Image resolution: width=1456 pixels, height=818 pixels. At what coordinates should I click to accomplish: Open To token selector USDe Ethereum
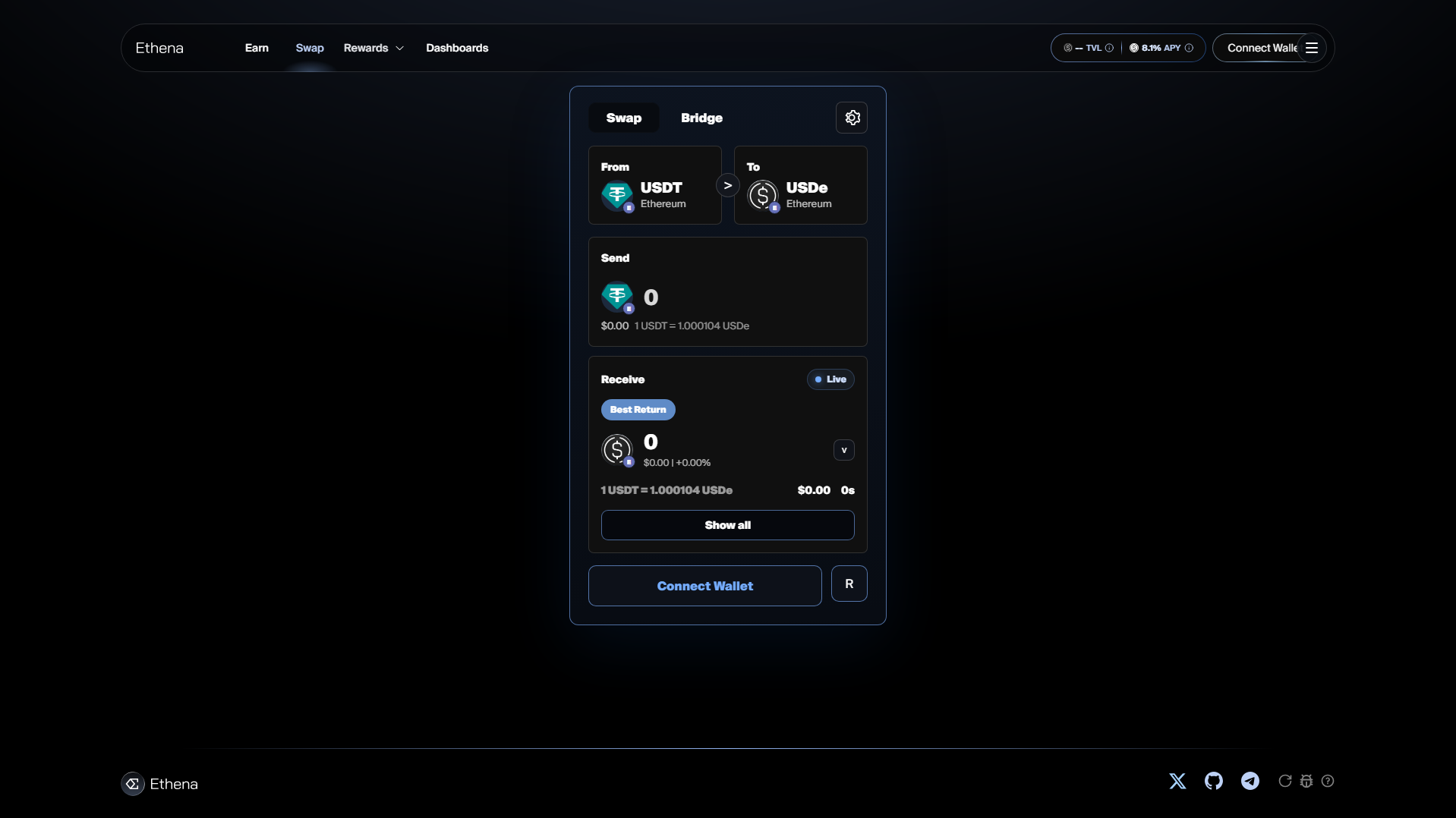coord(800,185)
